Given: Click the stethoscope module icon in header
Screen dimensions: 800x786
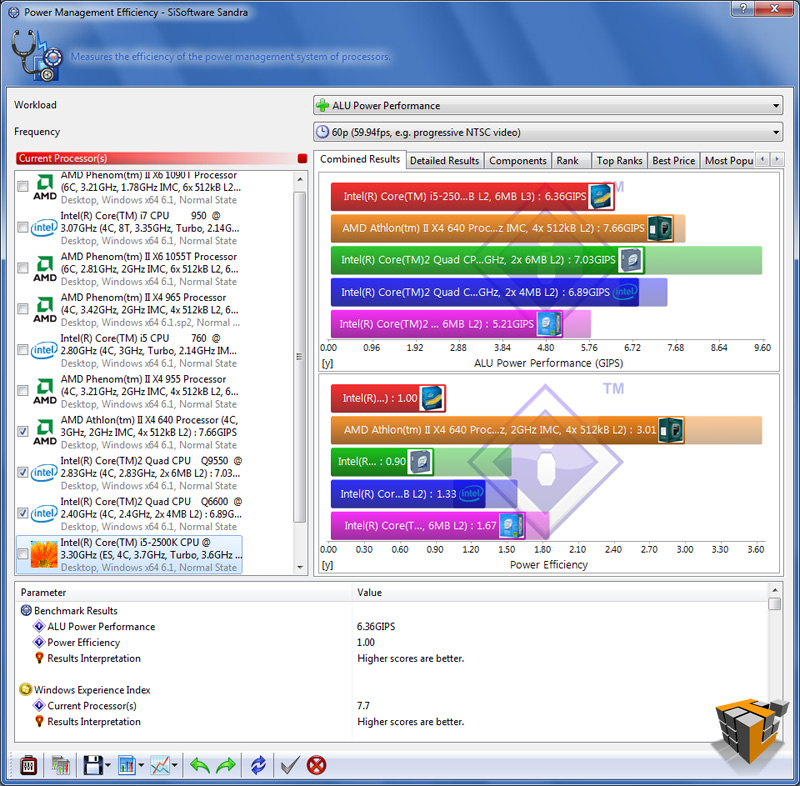Looking at the screenshot, I should 36,55.
